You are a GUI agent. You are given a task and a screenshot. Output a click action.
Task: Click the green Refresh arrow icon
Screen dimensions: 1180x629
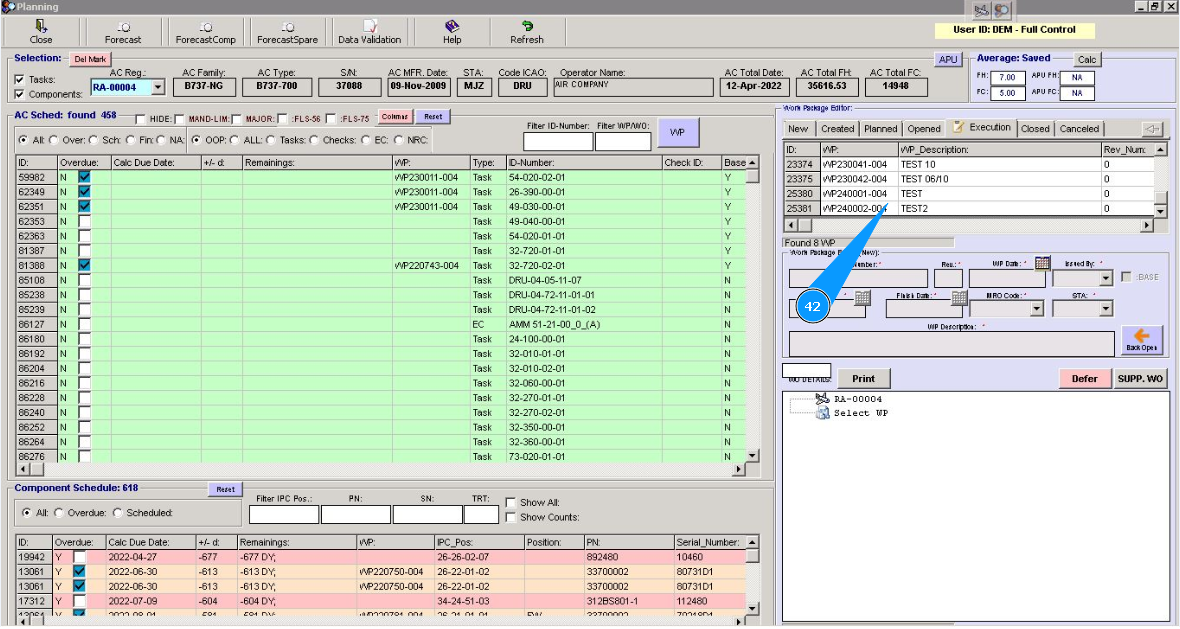(x=527, y=27)
